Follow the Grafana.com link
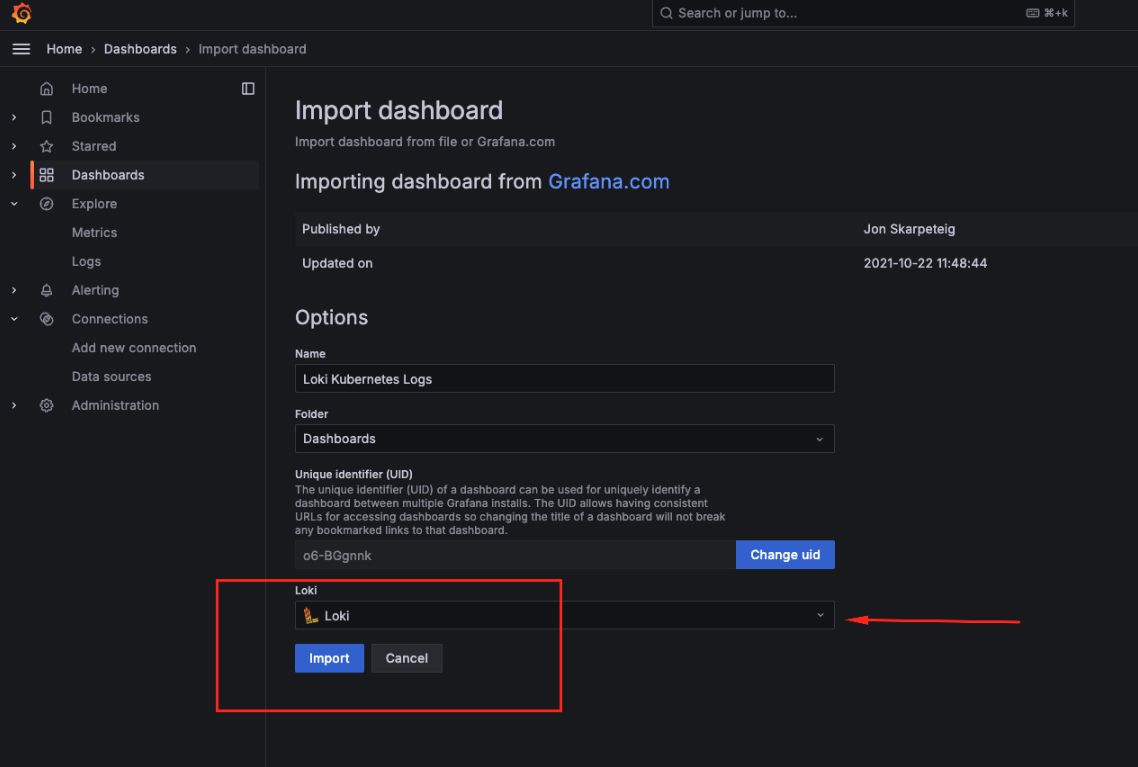The image size is (1138, 767). (609, 181)
